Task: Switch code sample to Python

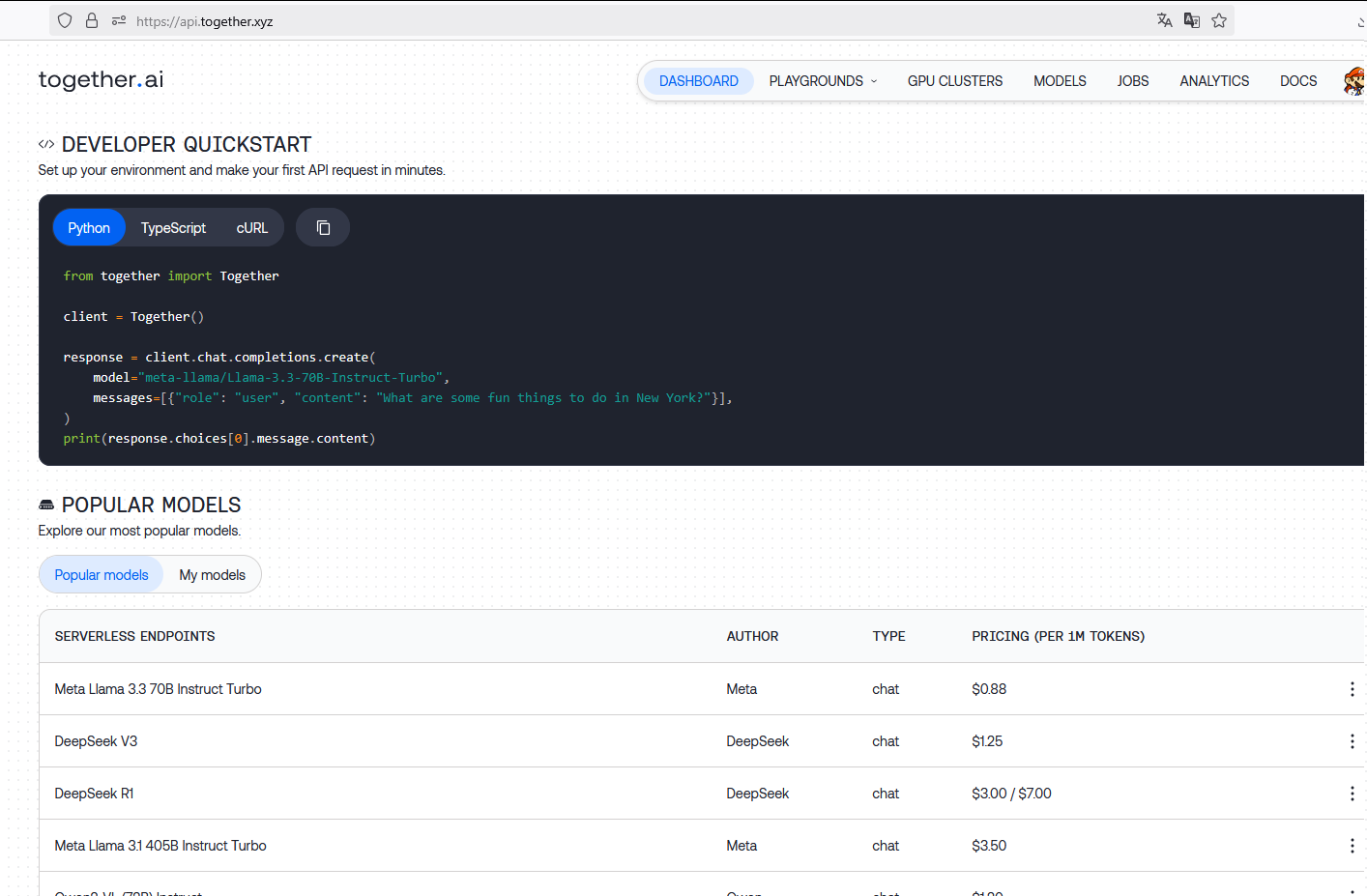Action: point(89,228)
